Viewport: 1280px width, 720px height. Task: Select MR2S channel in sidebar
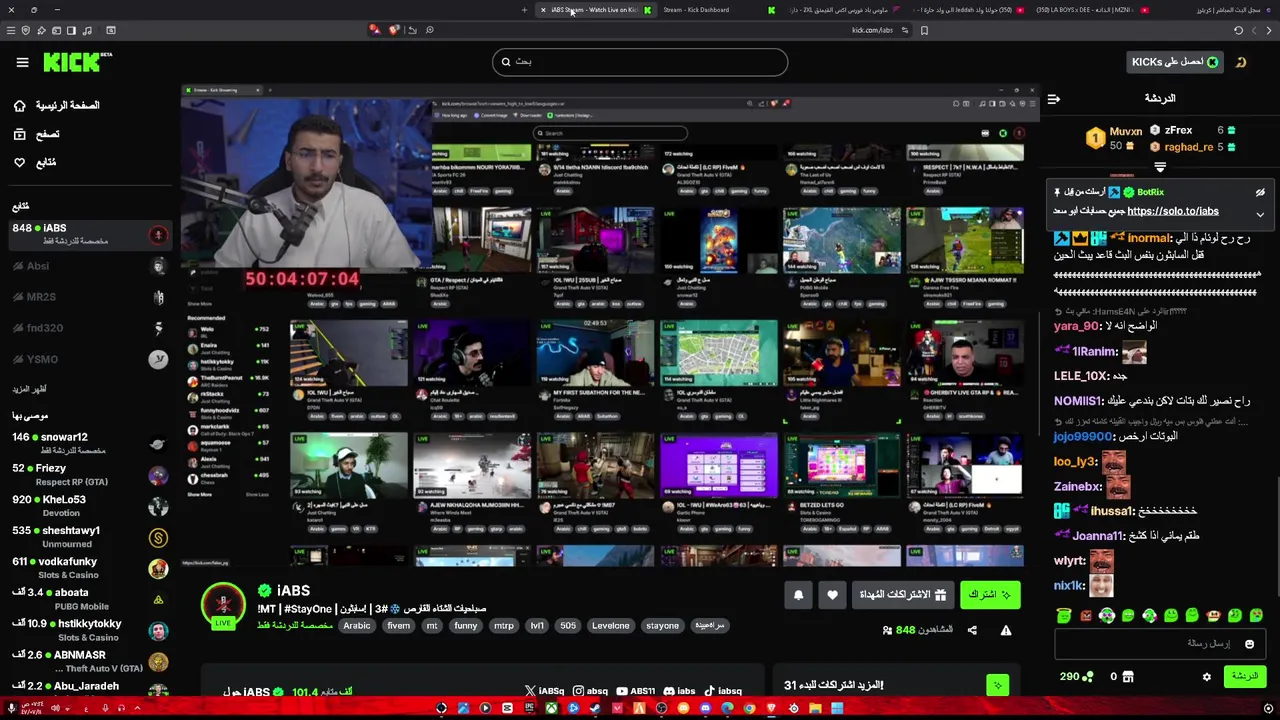pos(89,297)
